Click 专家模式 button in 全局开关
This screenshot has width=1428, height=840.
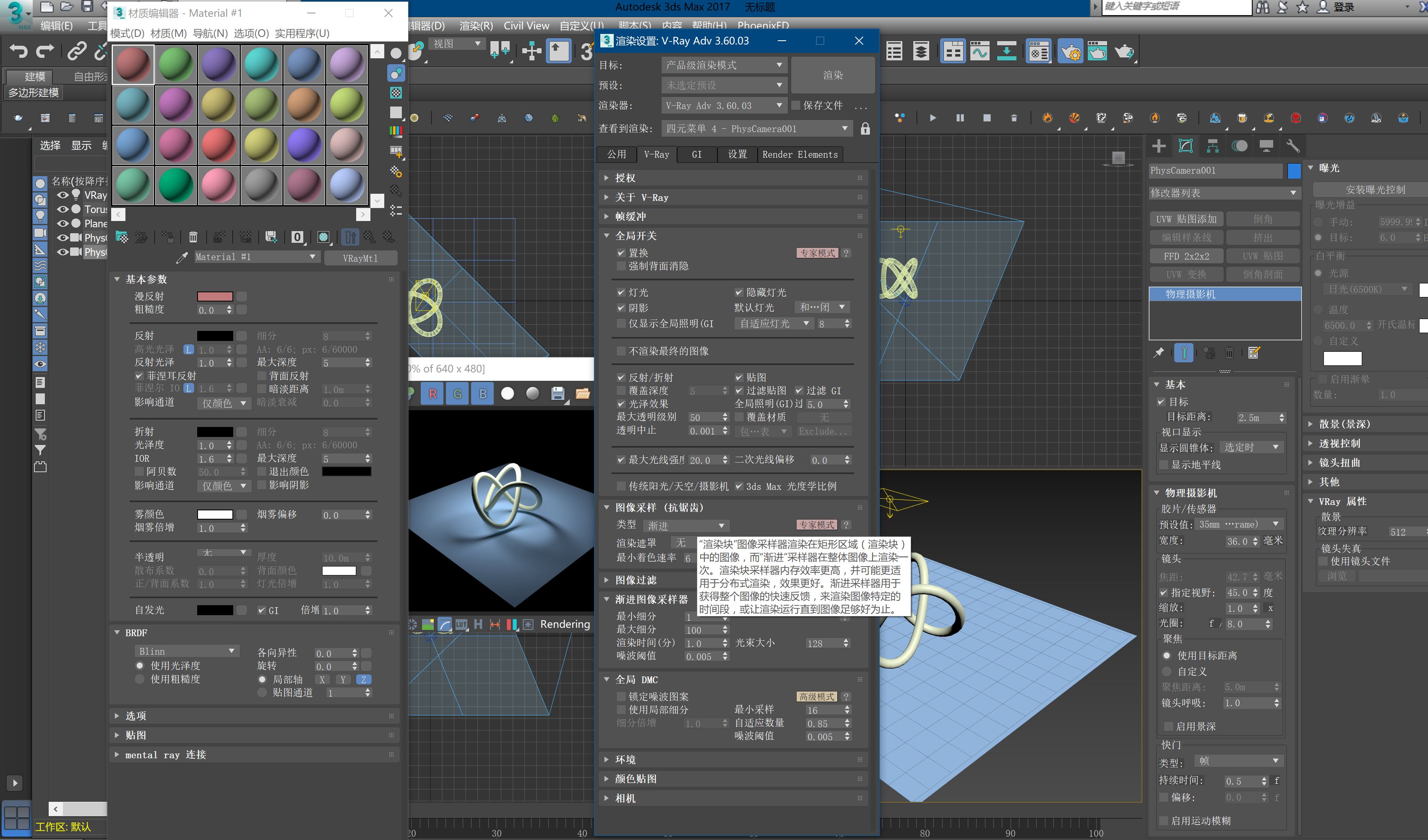click(817, 253)
